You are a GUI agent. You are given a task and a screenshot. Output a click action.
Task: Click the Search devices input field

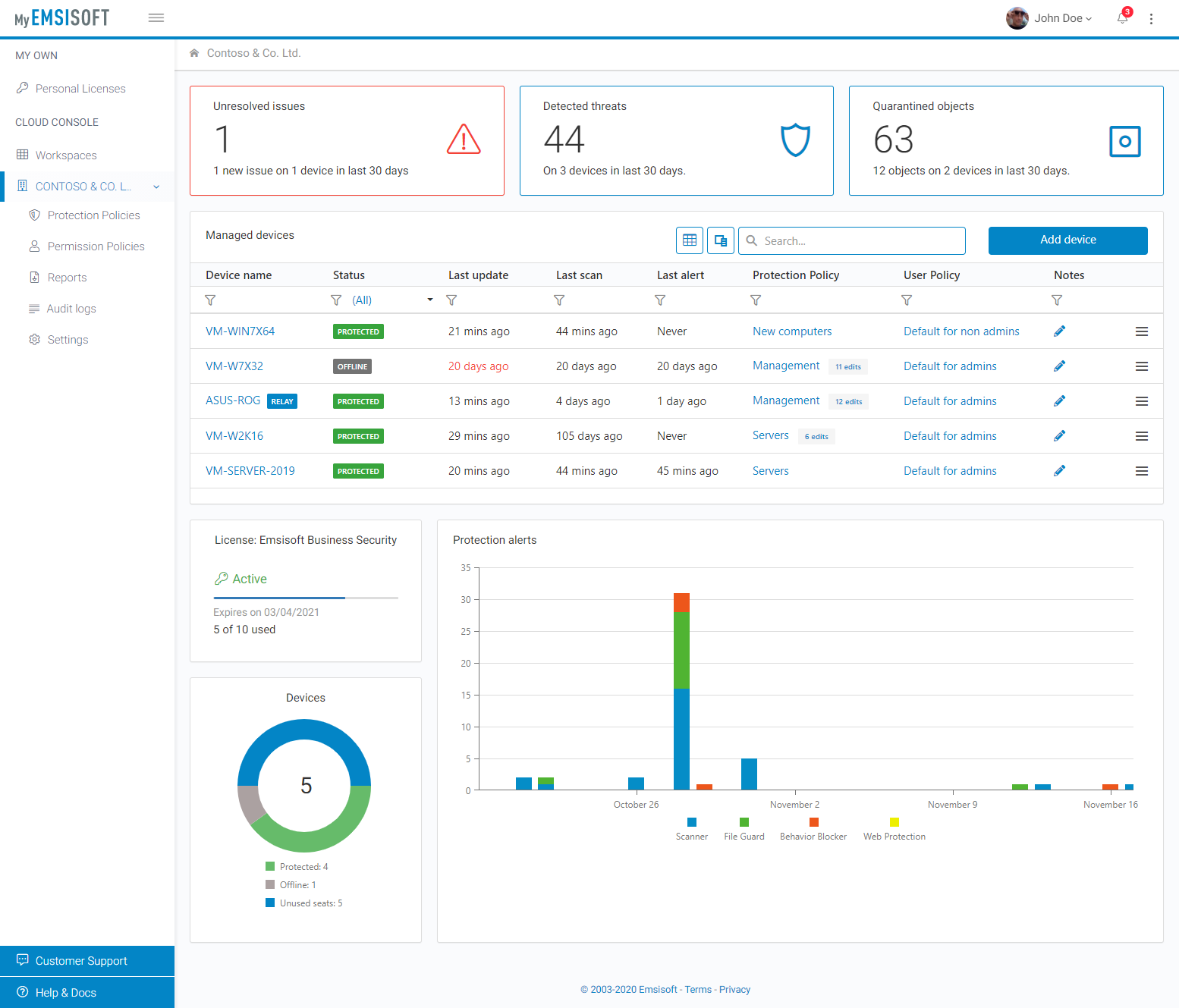[x=852, y=240]
